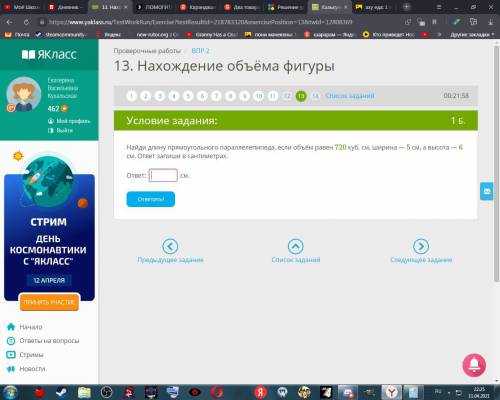The image size is (500, 400).
Task: Go to task number 4
Action: (174, 96)
